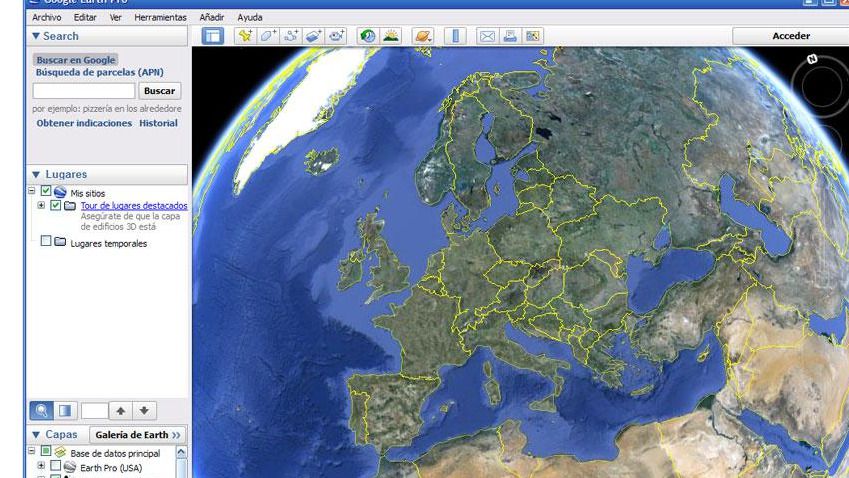Click folder icon beside Tour de lugares destacados
849x478 pixels.
(x=70, y=206)
